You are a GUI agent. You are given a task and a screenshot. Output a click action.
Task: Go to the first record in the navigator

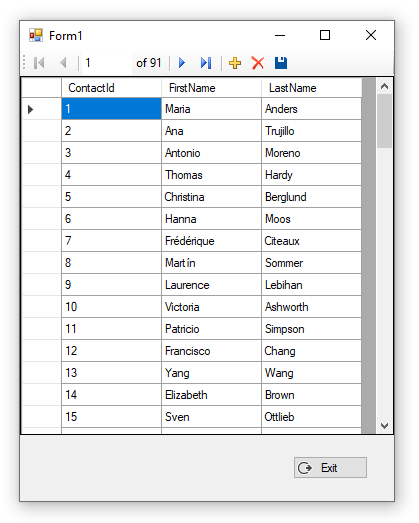coord(39,63)
